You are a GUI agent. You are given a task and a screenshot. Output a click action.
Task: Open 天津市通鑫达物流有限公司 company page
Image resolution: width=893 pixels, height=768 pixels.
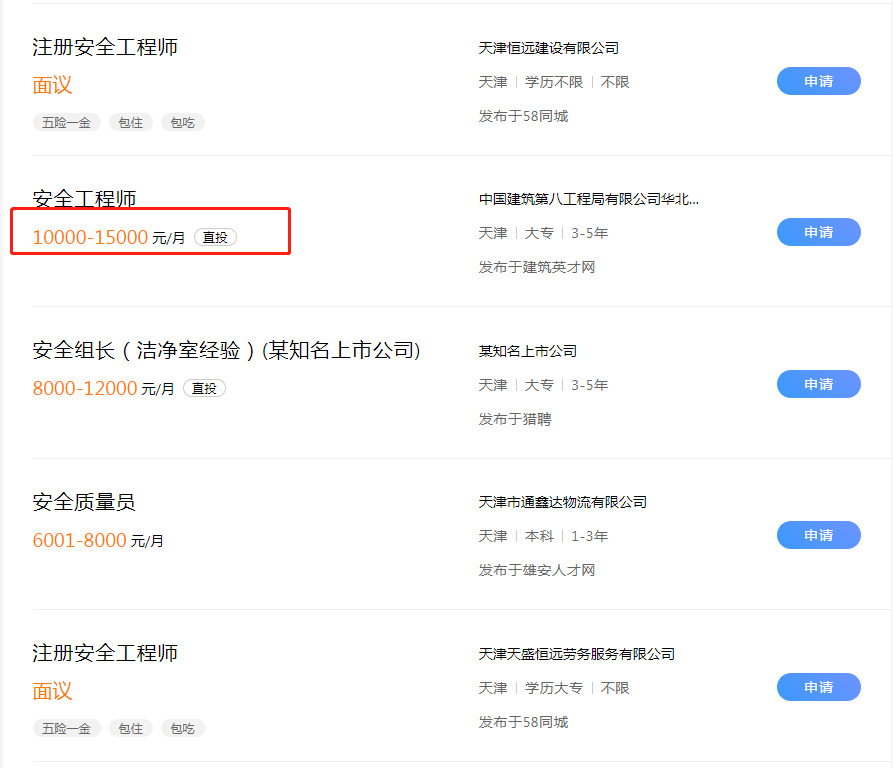563,502
